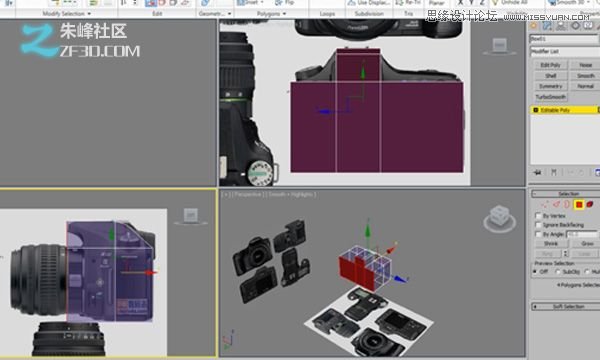Click ViewCube in top-right viewport
Viewport: 600px width, 360px height.
coord(499,46)
